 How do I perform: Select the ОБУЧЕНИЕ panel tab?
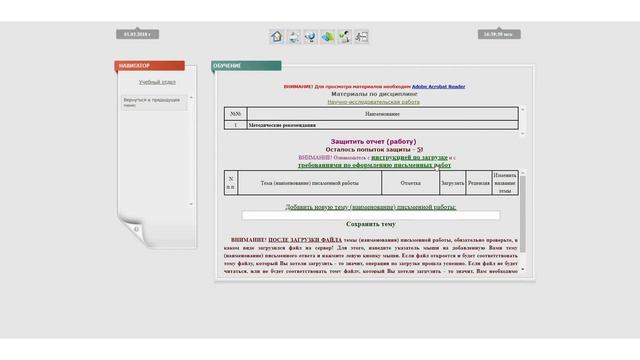click(246, 66)
